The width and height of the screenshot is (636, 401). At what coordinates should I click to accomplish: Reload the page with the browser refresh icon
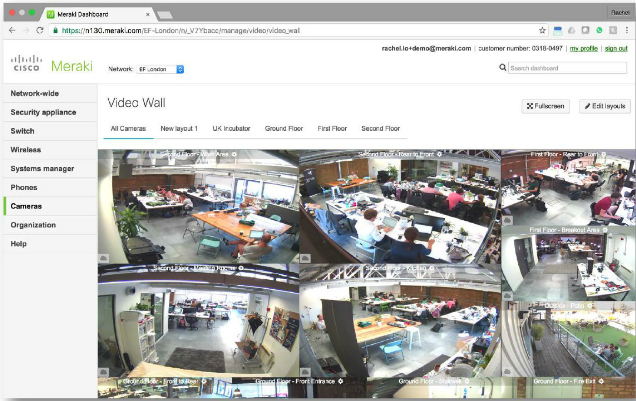click(40, 31)
